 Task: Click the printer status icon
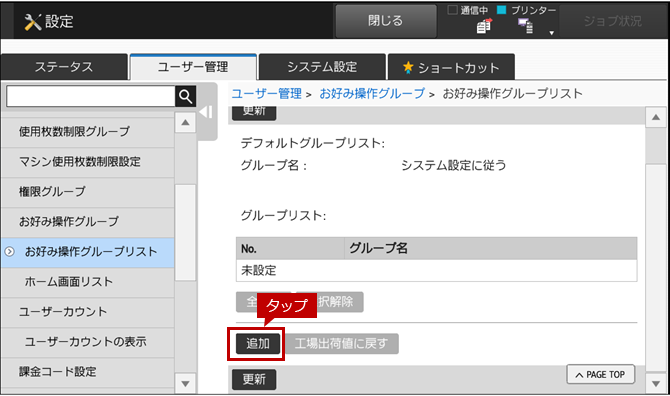click(526, 26)
